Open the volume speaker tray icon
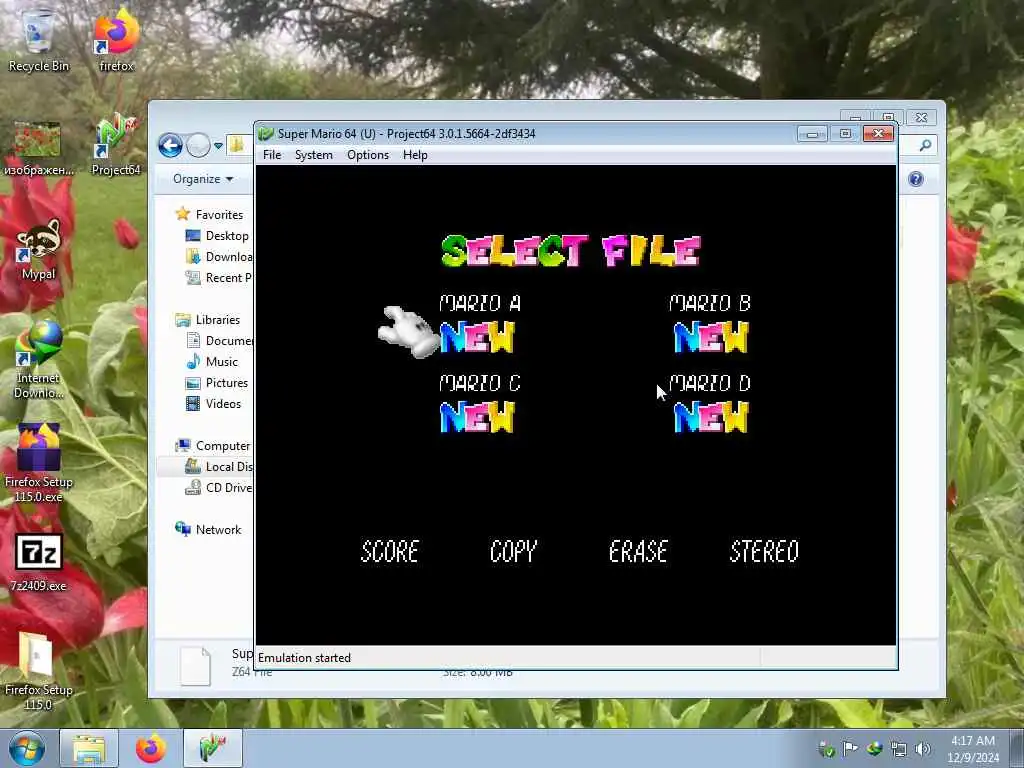1024x768 pixels. tap(923, 749)
